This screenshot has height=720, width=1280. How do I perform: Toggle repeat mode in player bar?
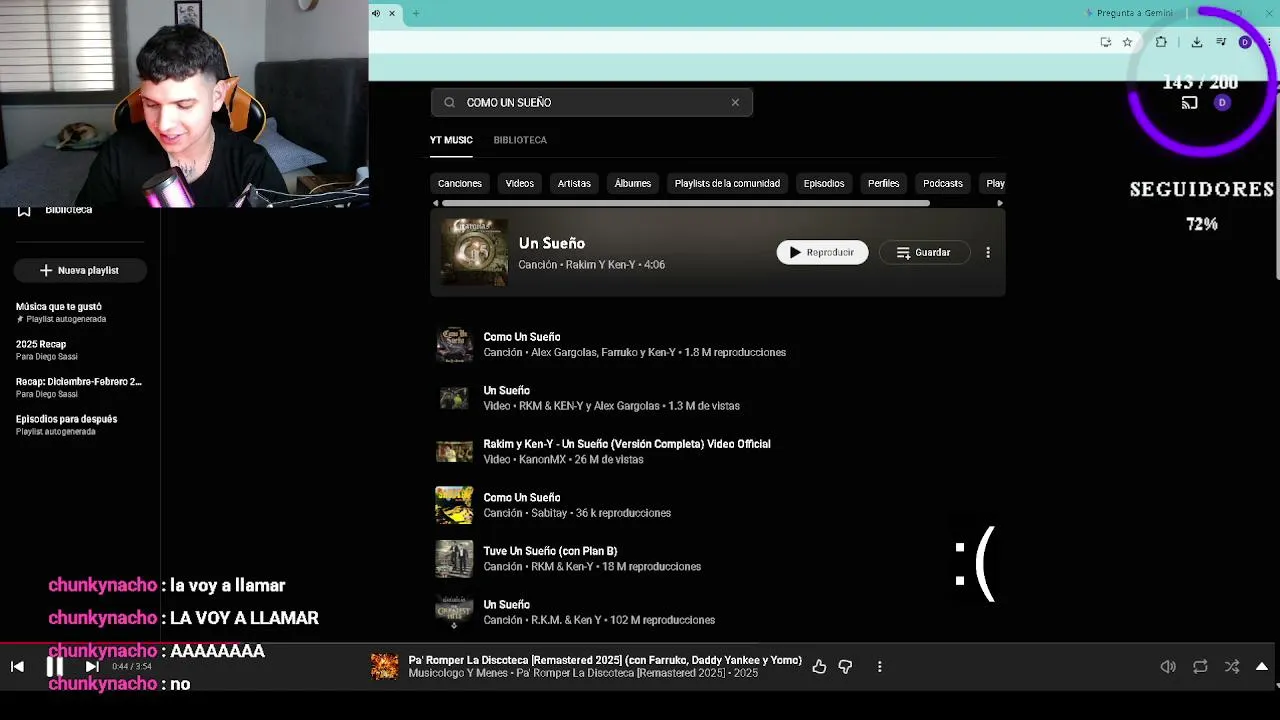tap(1200, 666)
